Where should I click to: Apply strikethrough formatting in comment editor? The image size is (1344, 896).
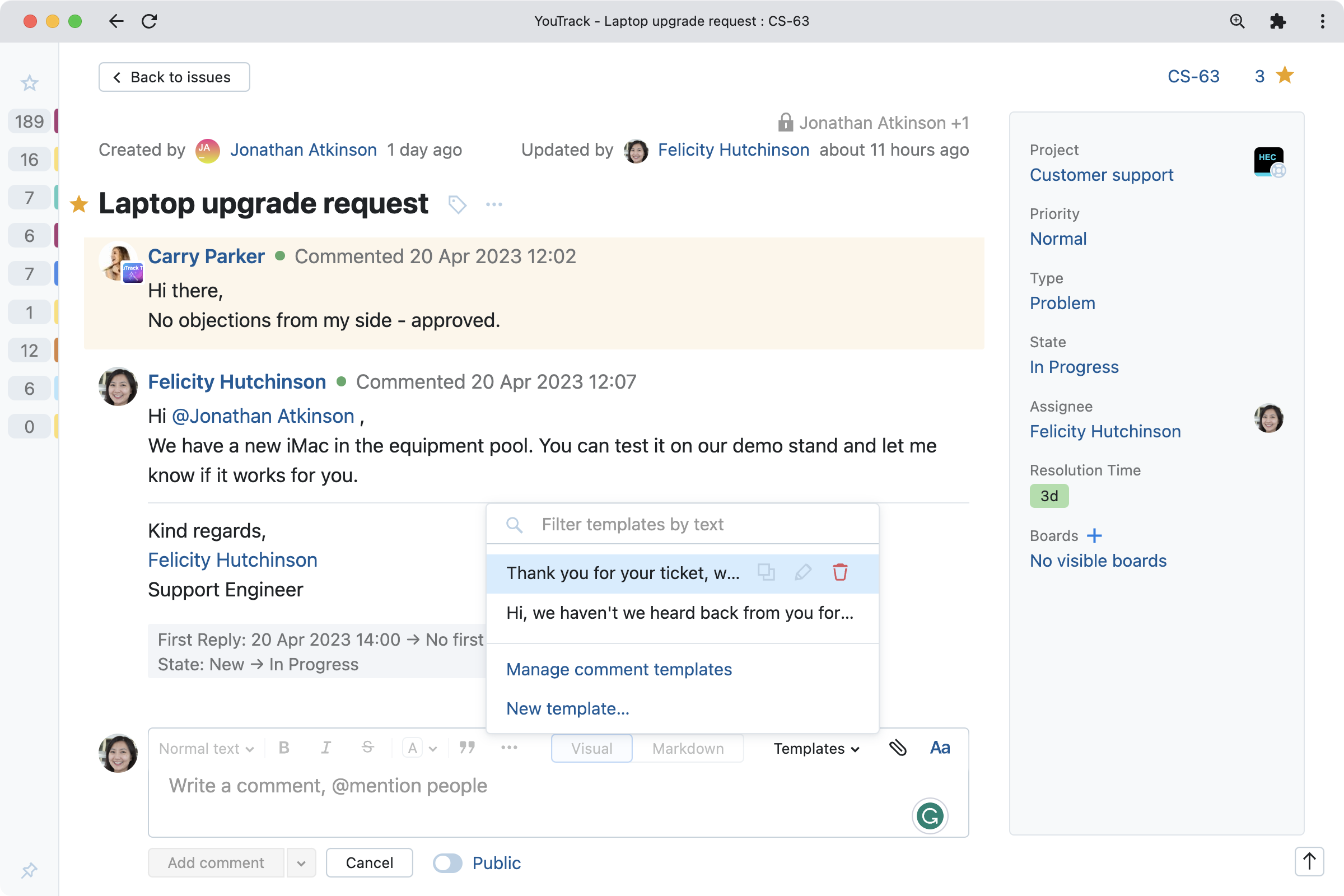coord(367,748)
